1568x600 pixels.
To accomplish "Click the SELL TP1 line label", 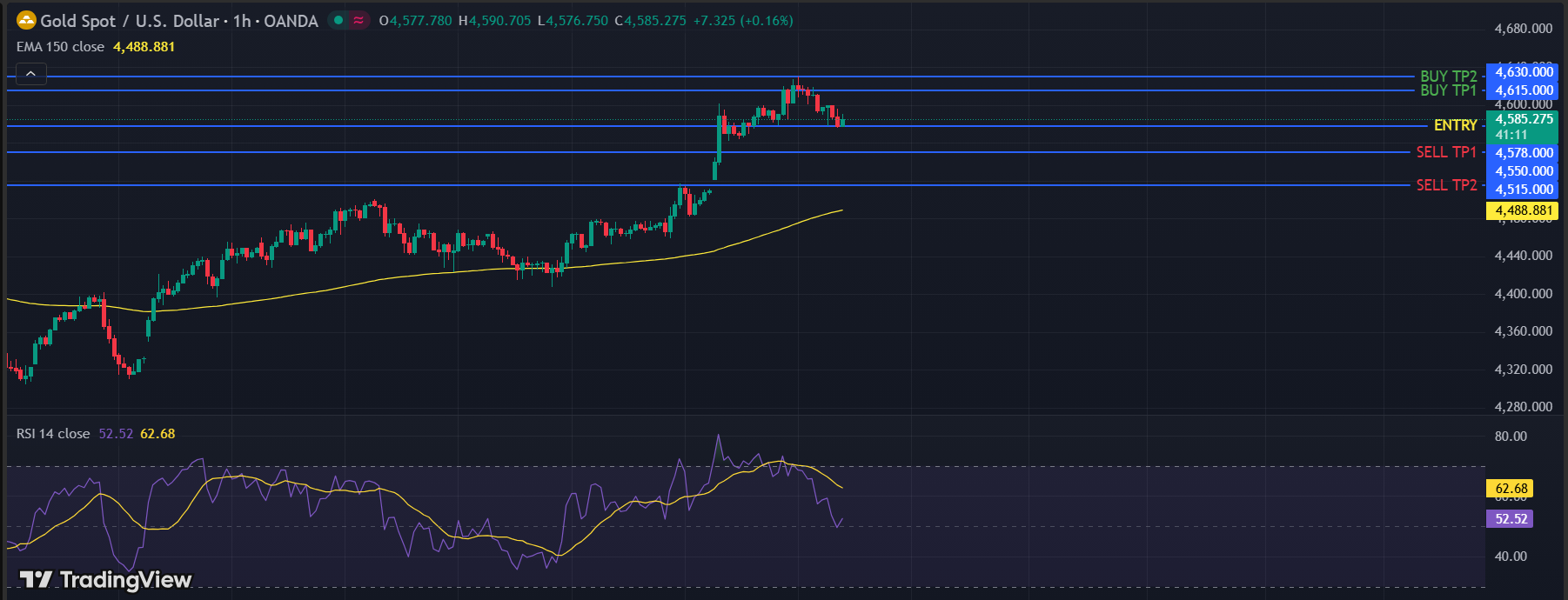I will (1446, 152).
